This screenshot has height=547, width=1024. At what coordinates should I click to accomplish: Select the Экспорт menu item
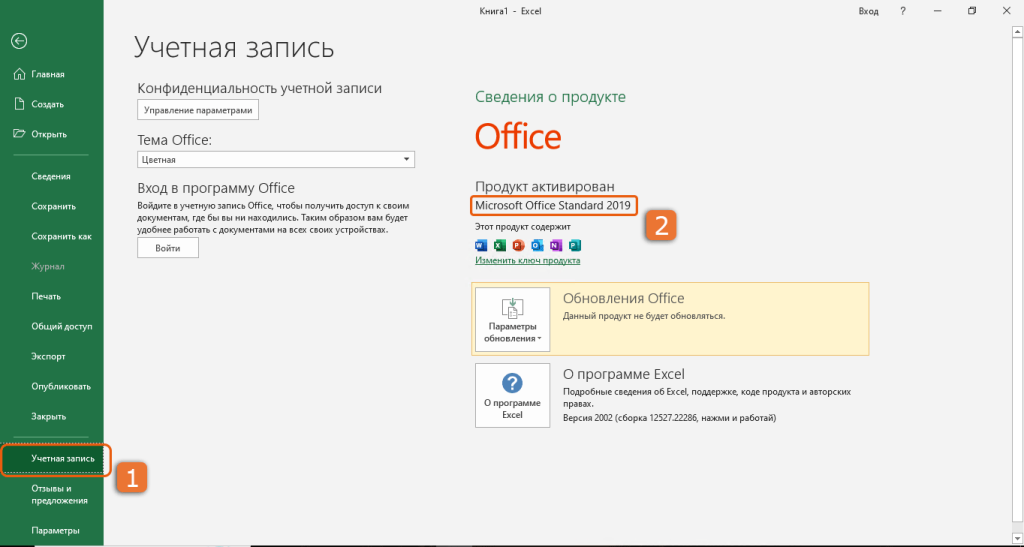point(48,356)
